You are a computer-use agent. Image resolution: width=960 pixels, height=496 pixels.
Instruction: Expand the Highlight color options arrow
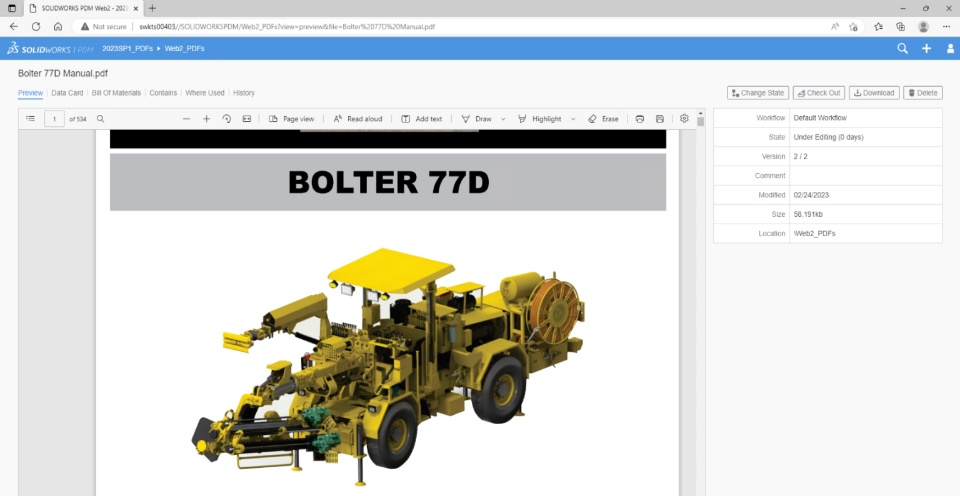coord(573,119)
